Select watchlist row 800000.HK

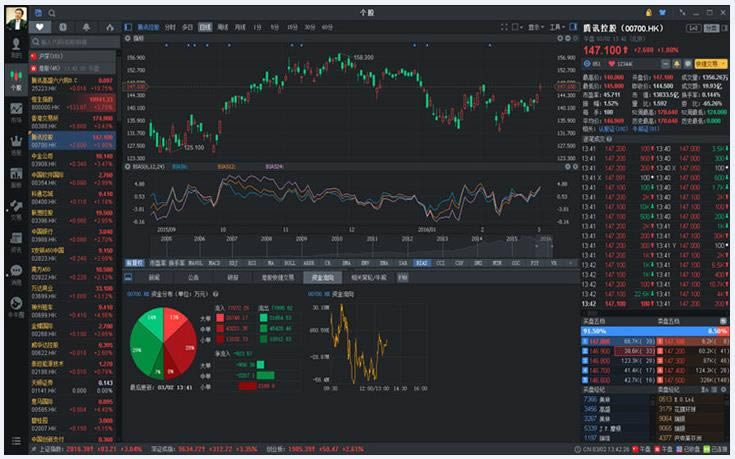coord(73,103)
